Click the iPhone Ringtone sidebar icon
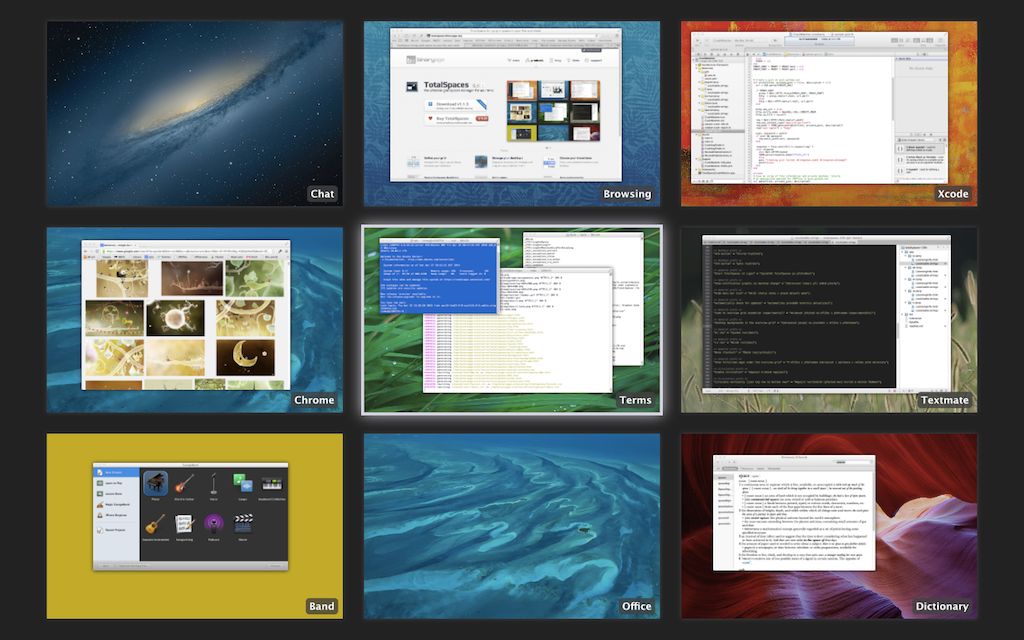Viewport: 1024px width, 640px height. tap(112, 515)
